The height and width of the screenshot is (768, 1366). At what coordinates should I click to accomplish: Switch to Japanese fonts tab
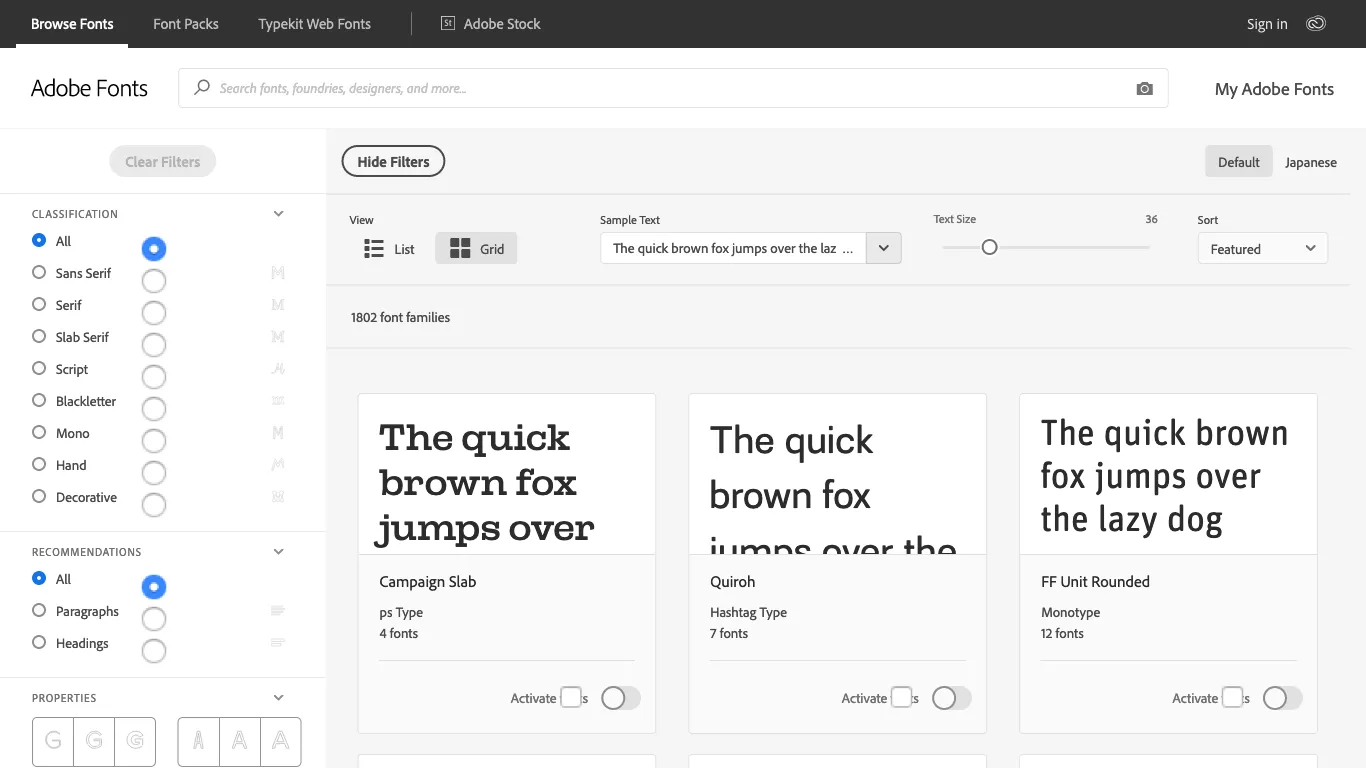(x=1310, y=161)
